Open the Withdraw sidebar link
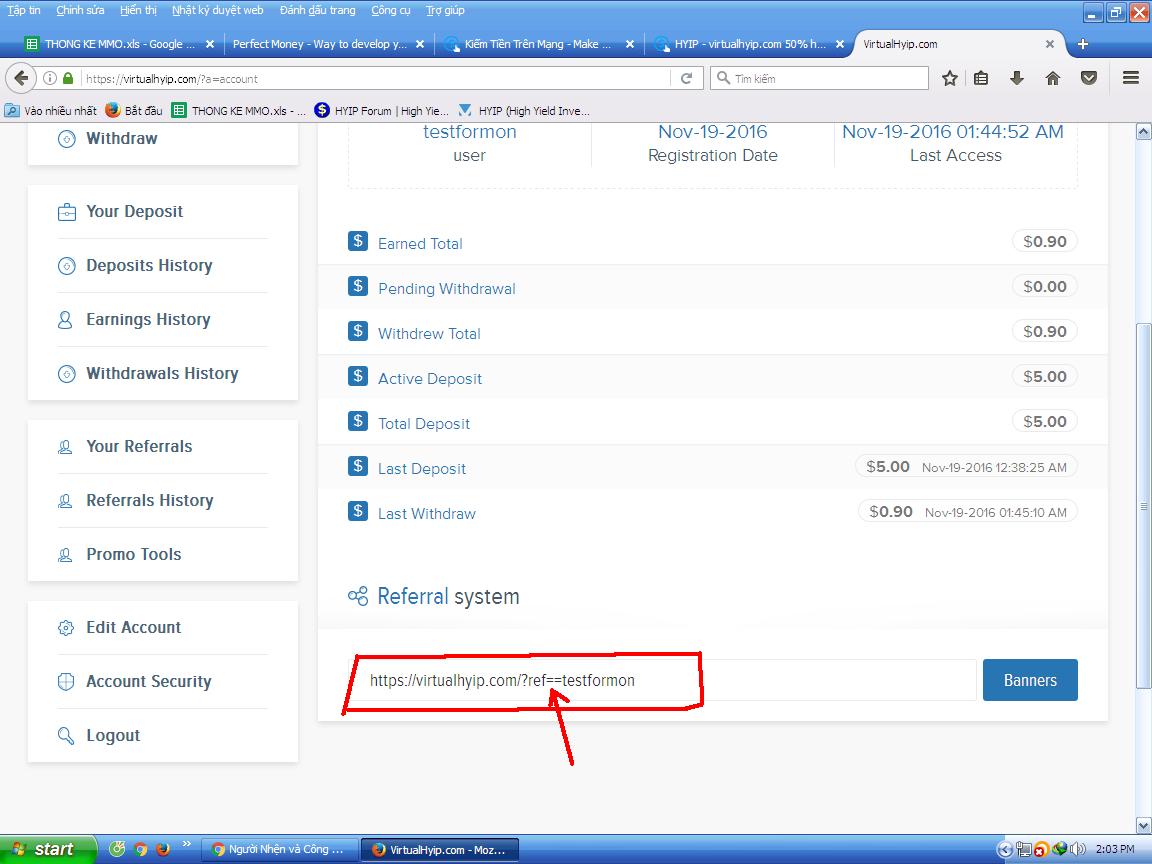This screenshot has height=864, width=1152. 121,138
